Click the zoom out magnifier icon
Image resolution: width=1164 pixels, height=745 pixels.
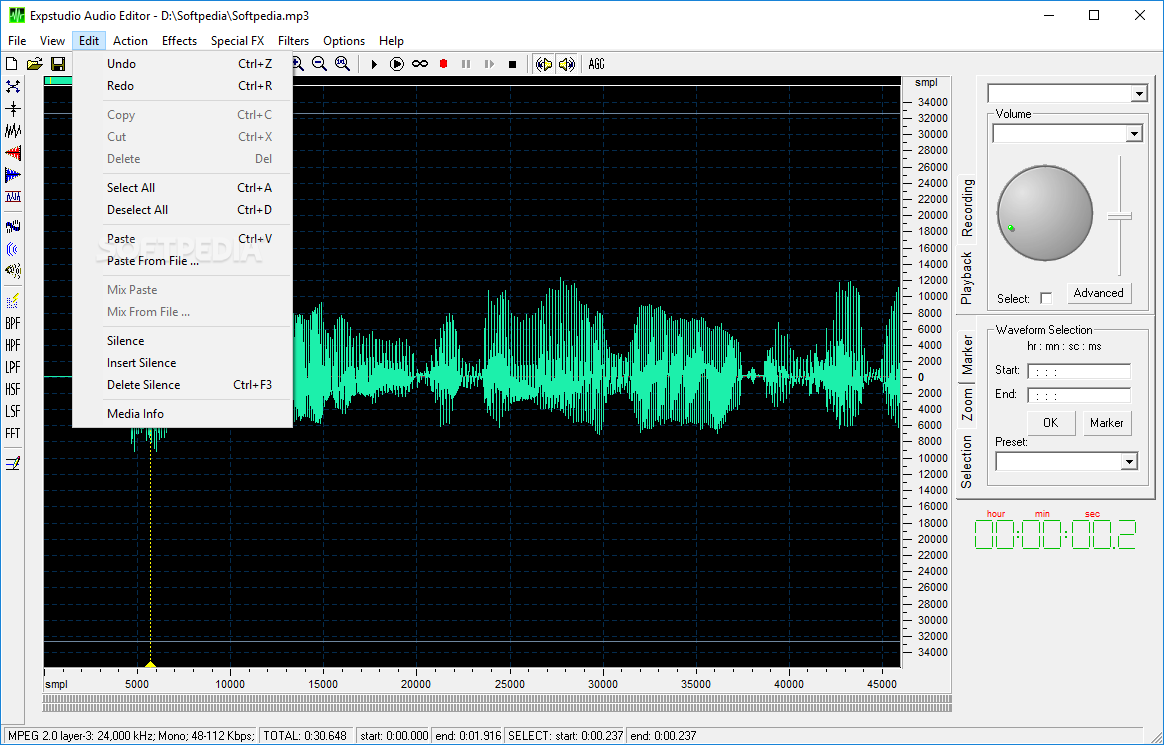319,64
